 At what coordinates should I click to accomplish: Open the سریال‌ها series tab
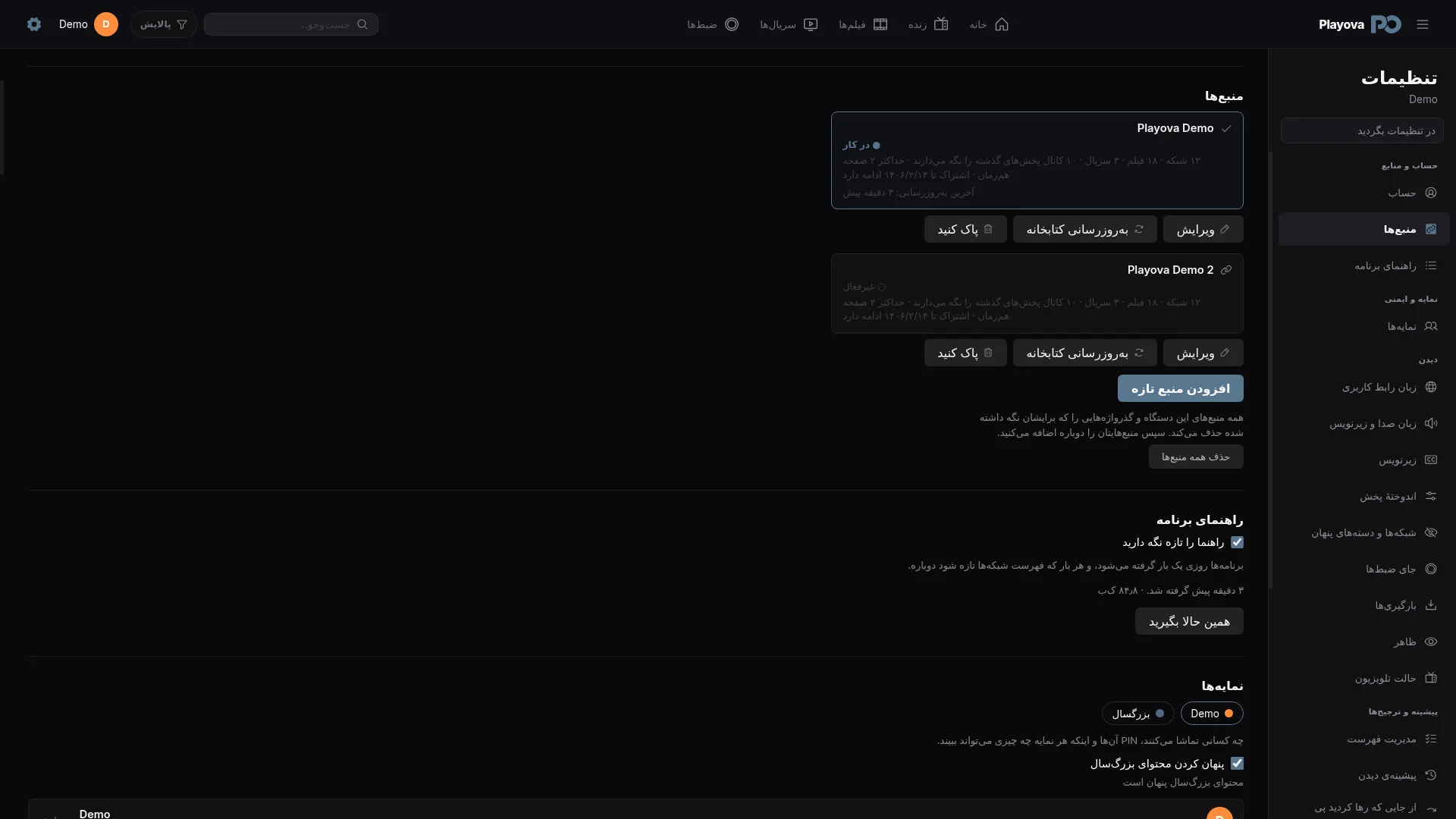click(x=789, y=24)
